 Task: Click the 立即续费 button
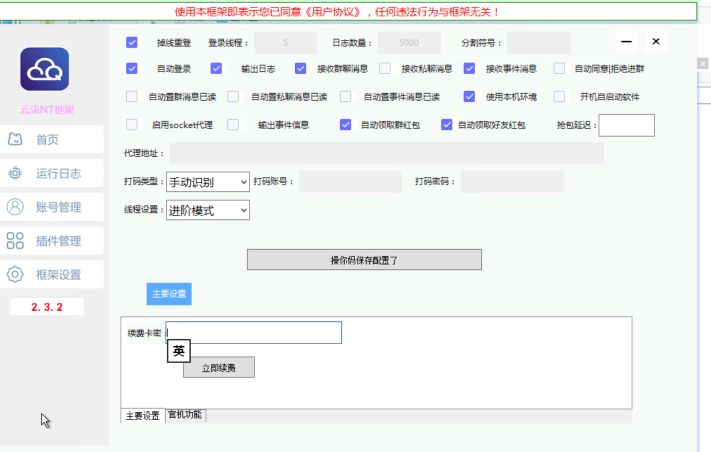point(218,368)
